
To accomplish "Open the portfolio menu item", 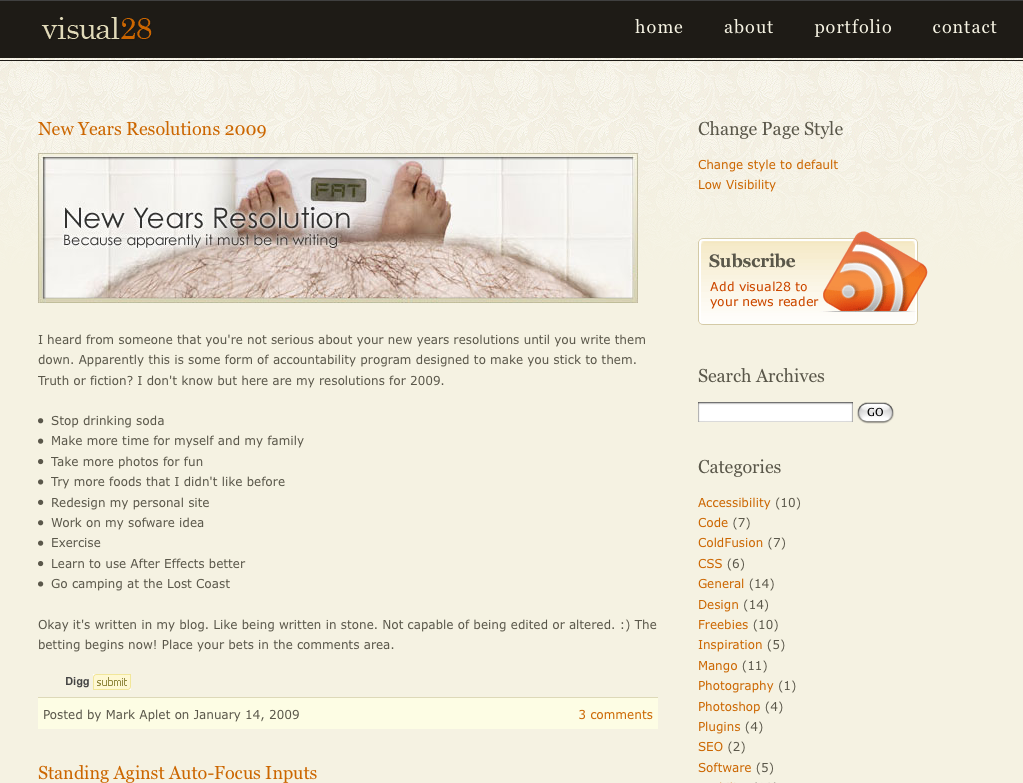I will coord(853,27).
